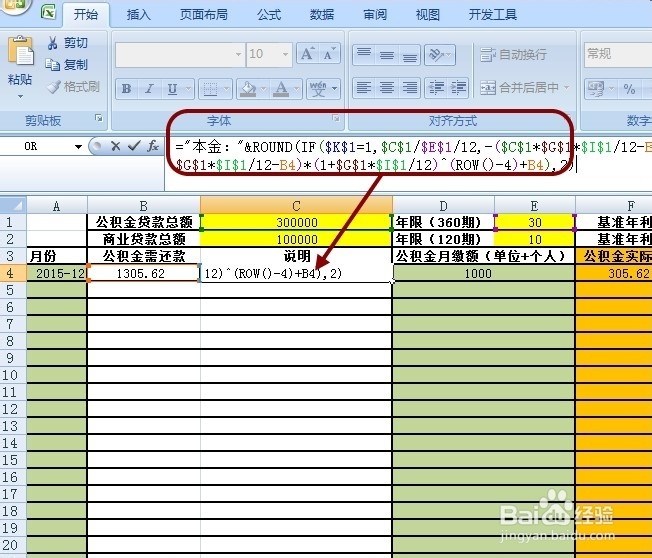The height and width of the screenshot is (558, 652).
Task: Switch to the 页面布局 tab
Action: (x=203, y=15)
